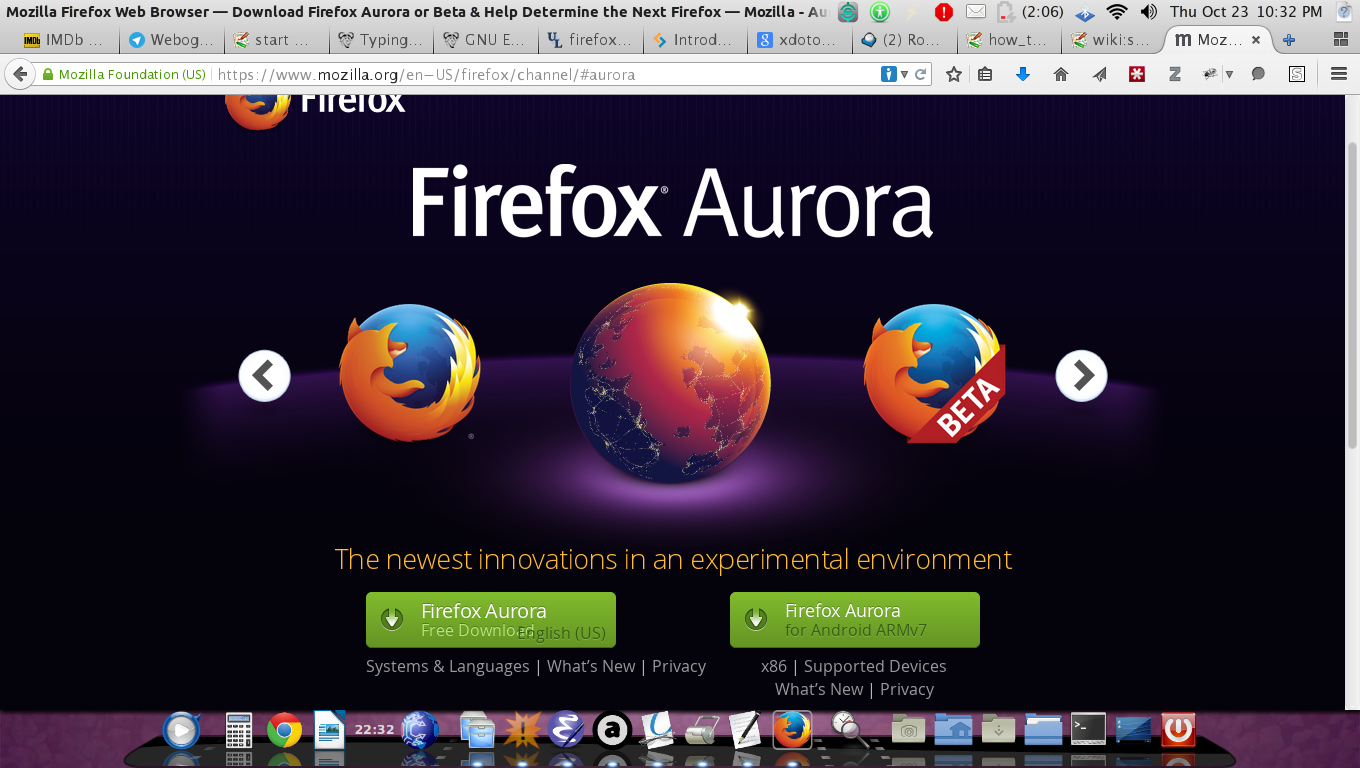
Task: Open the tab groups grid icon
Action: pyautogui.click(x=1341, y=40)
